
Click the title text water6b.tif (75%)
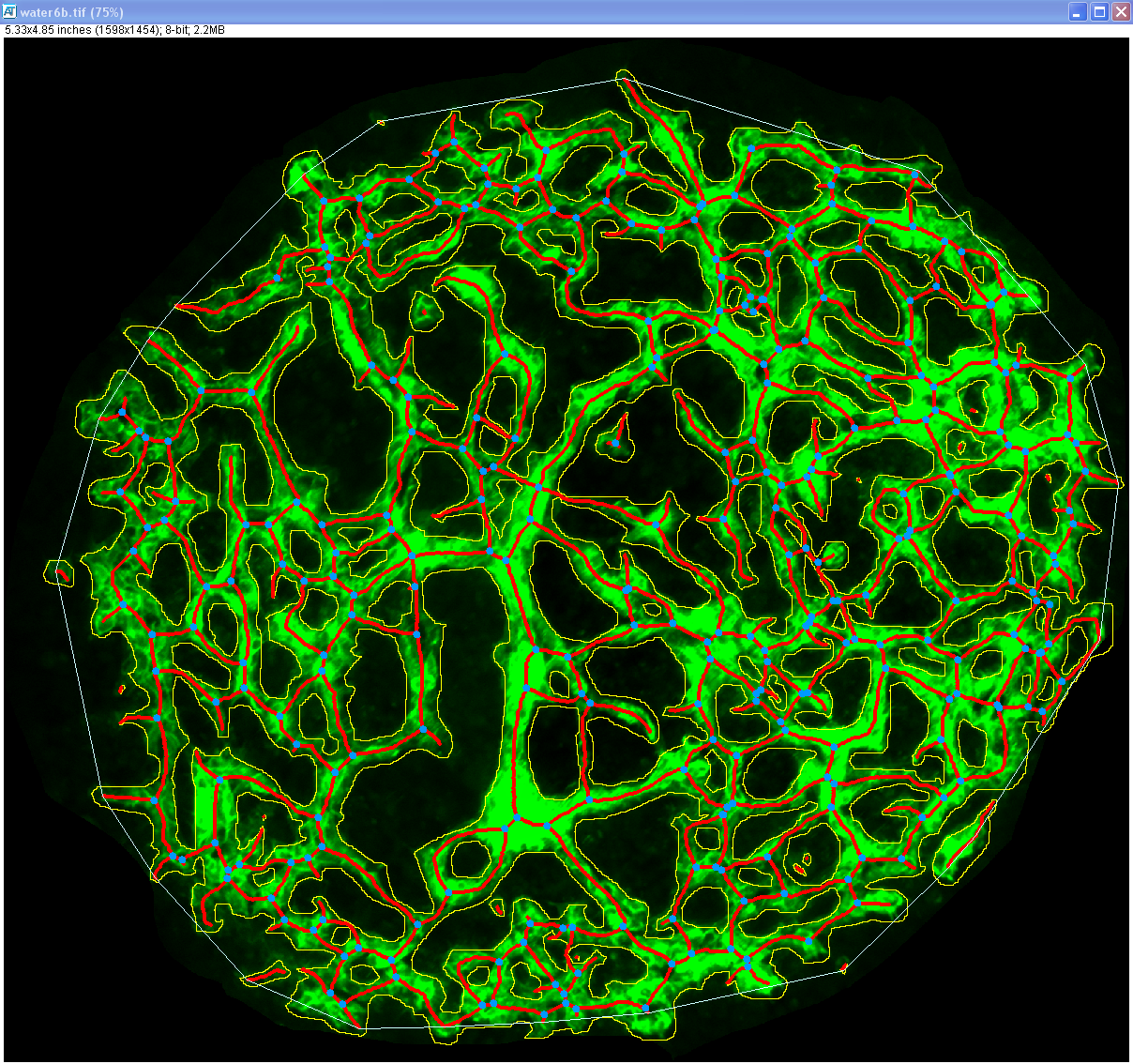[70, 12]
